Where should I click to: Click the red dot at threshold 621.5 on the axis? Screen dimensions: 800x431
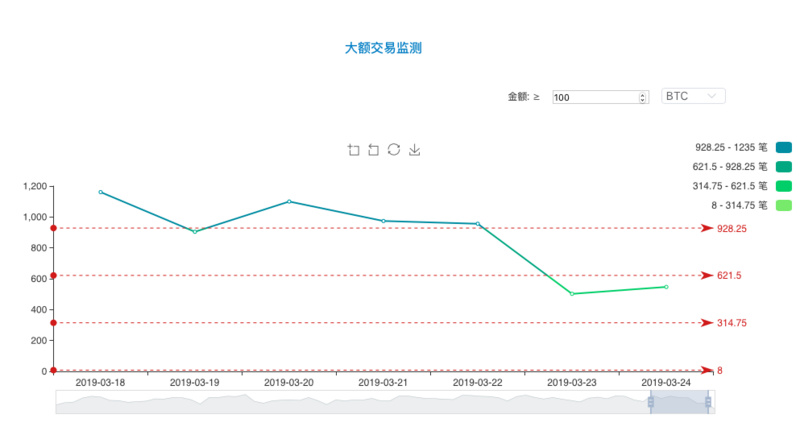[x=54, y=275]
